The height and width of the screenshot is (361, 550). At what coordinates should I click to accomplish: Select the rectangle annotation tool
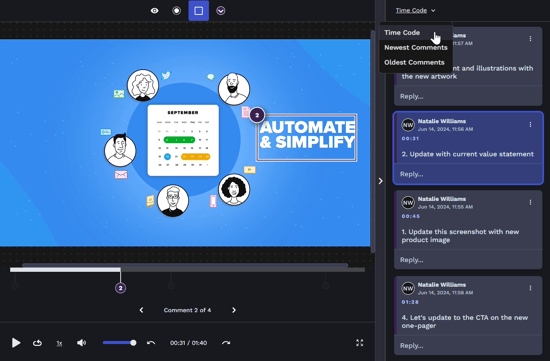199,11
